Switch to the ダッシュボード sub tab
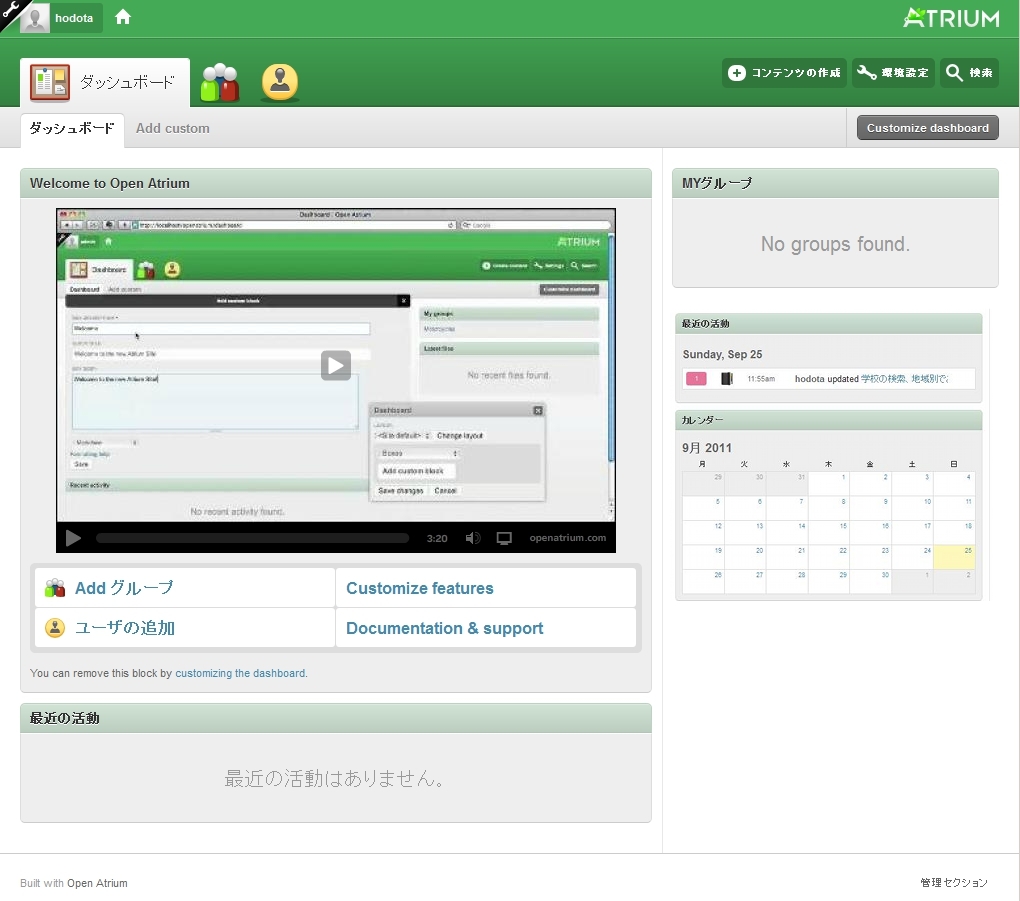Viewport: 1020px width, 901px height. coord(72,128)
